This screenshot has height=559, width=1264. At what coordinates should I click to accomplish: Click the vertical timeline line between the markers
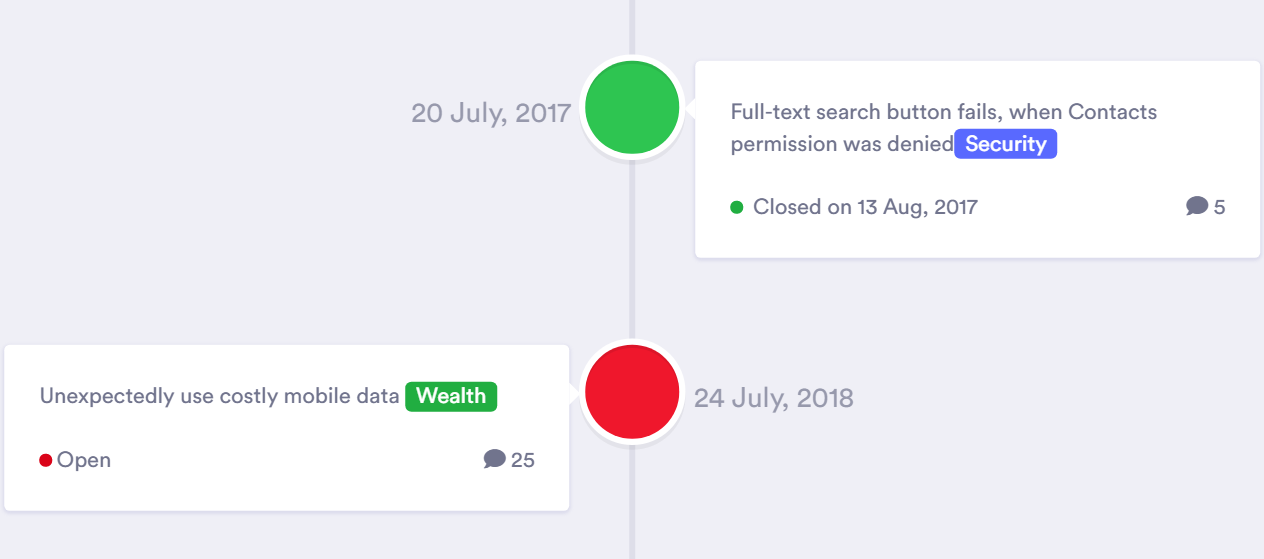click(631, 250)
